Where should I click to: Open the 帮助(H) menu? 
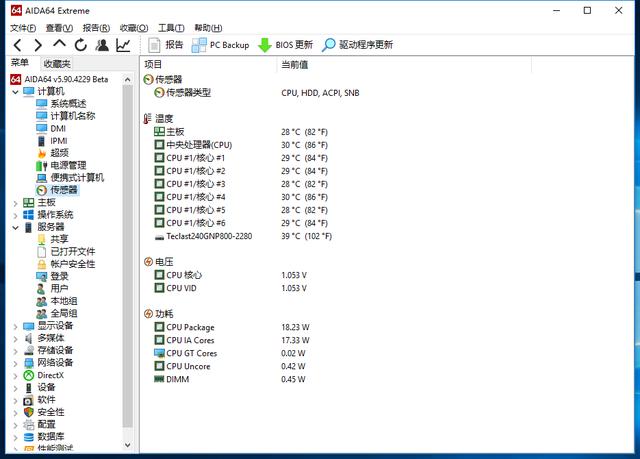208,28
